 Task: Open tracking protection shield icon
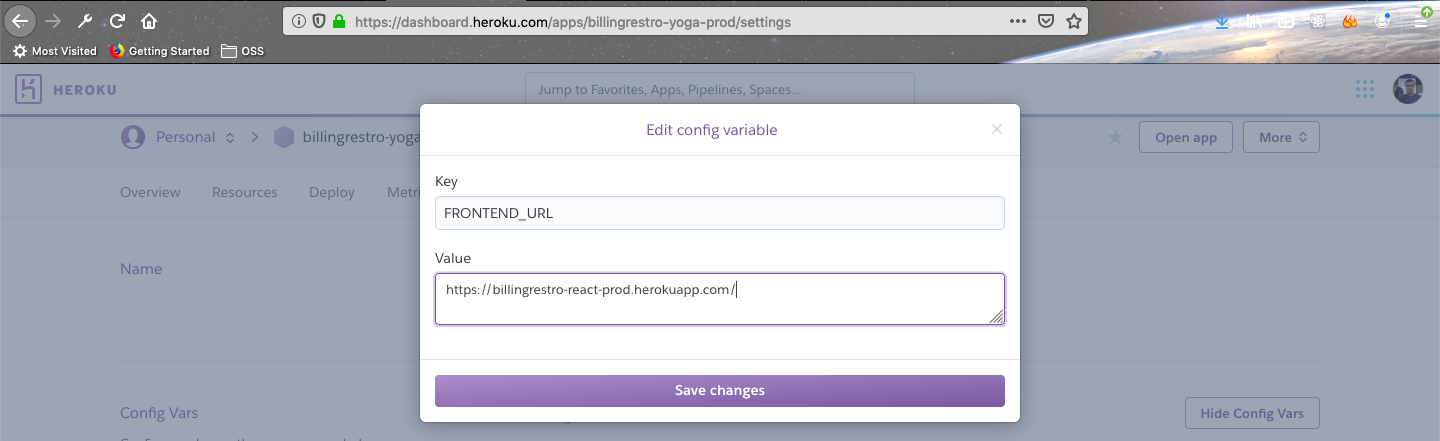coord(318,21)
